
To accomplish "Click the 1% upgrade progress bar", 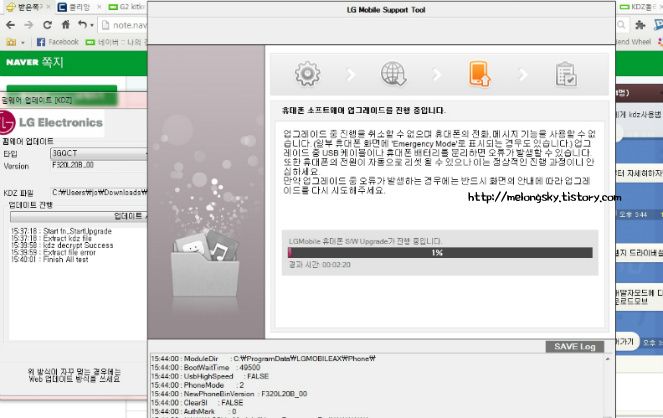I will pyautogui.click(x=440, y=253).
